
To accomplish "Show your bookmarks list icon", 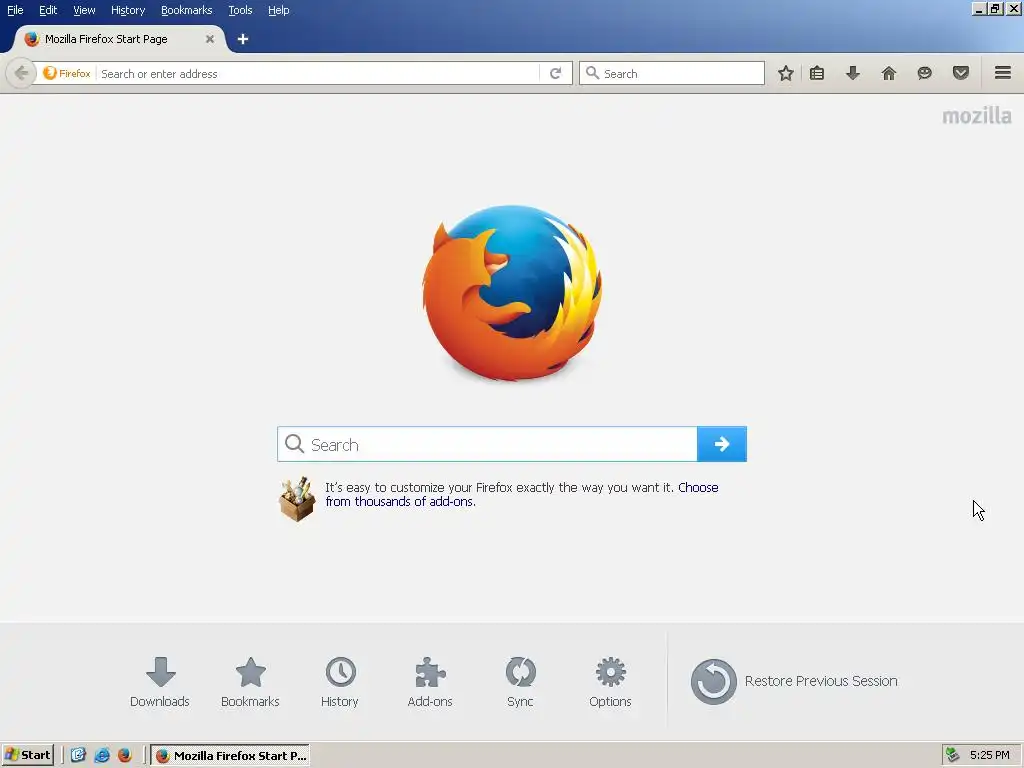I will [817, 73].
